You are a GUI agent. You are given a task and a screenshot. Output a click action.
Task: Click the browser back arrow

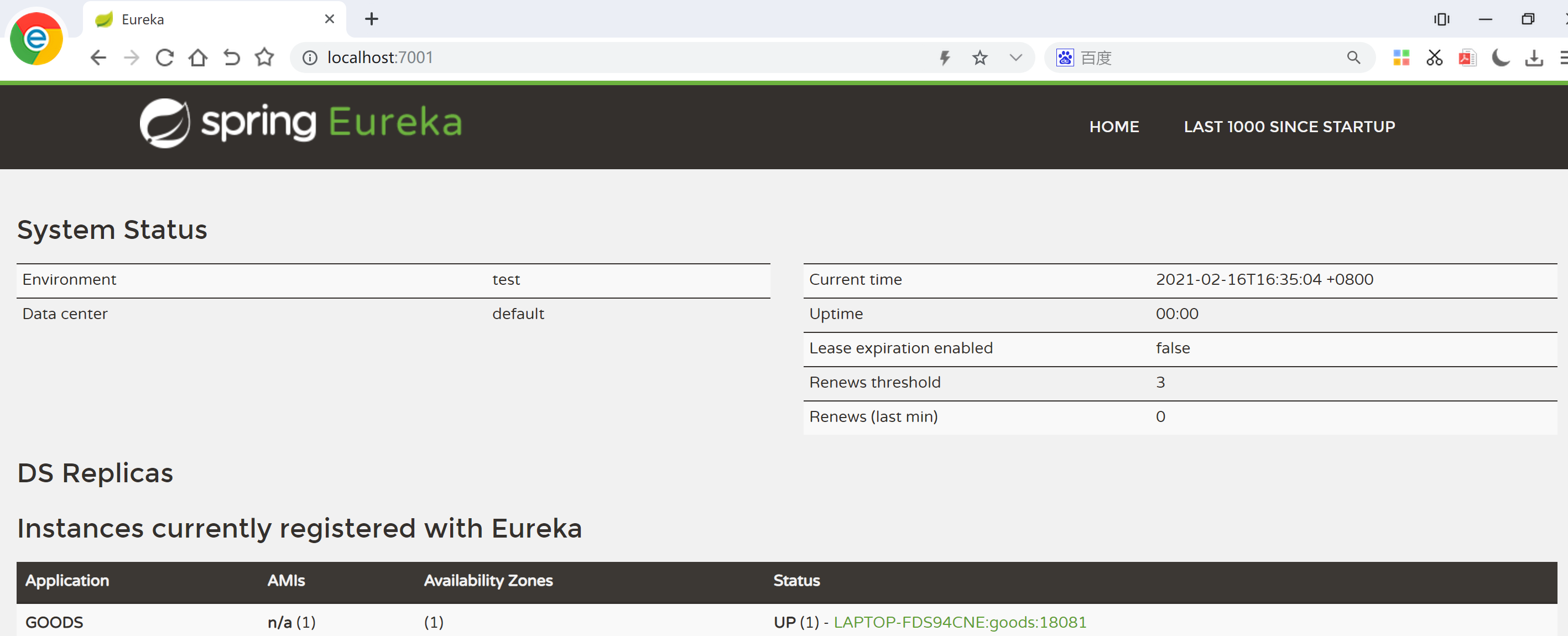[98, 58]
